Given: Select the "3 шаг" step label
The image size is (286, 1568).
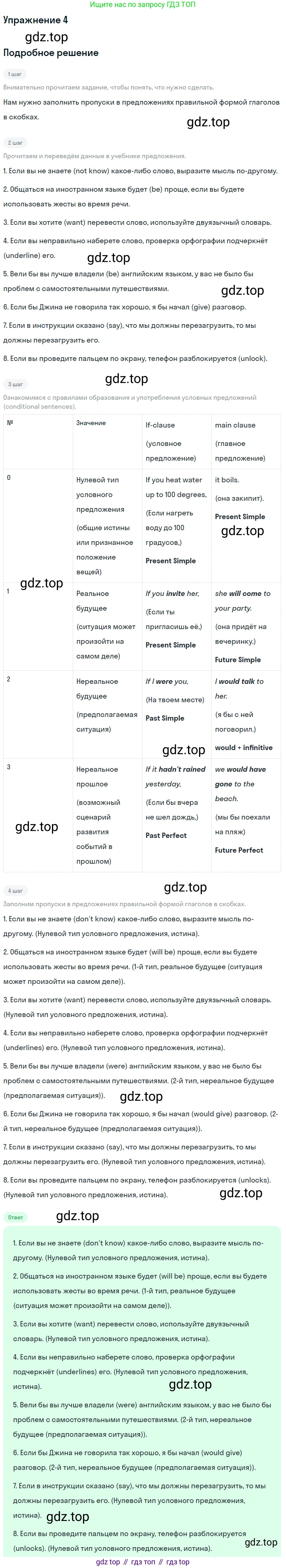Looking at the screenshot, I should coord(15,385).
